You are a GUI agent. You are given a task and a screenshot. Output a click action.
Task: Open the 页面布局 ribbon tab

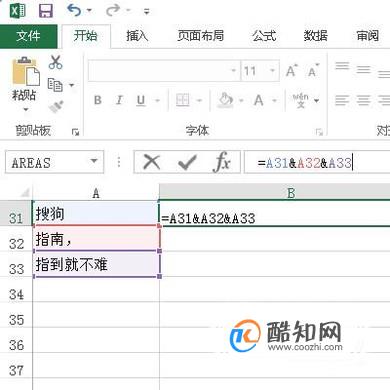[x=200, y=36]
